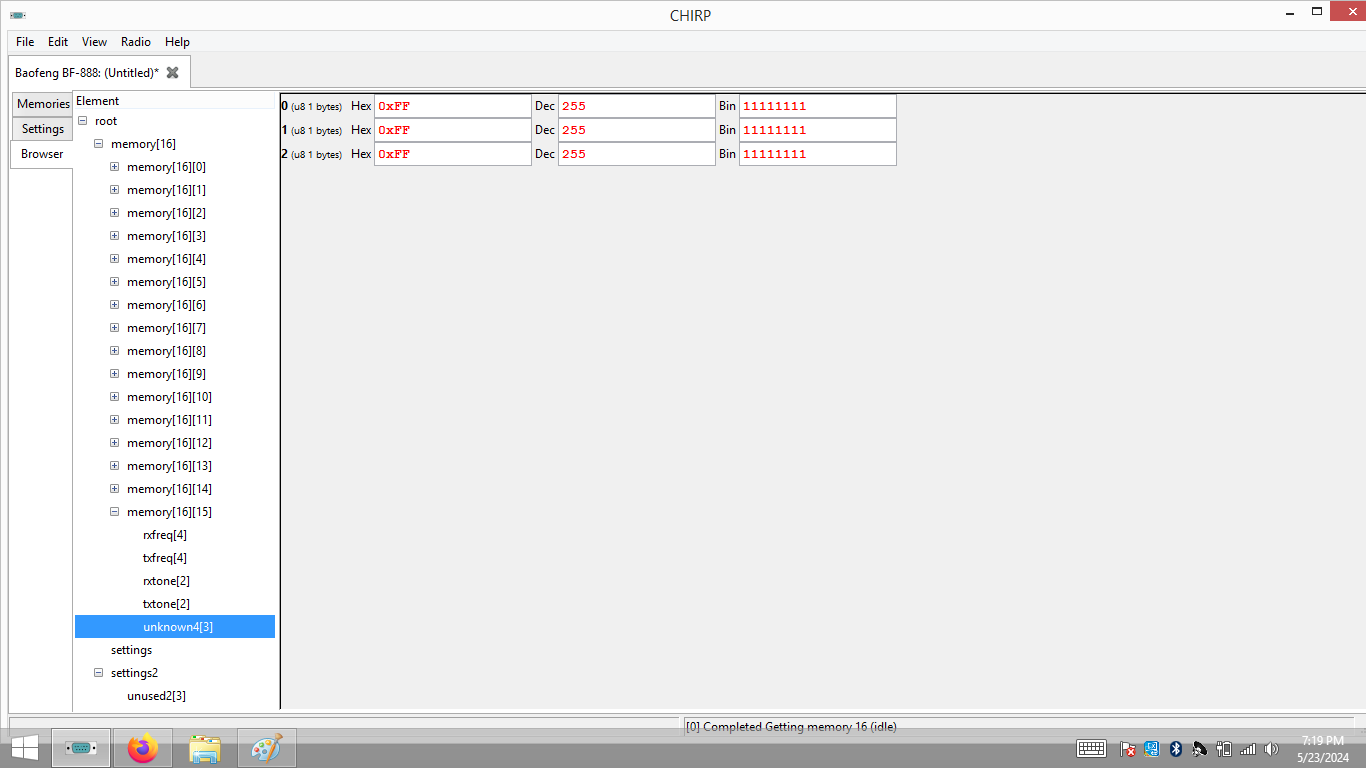Expand memory[16][13] node
1366x768 pixels.
click(115, 466)
